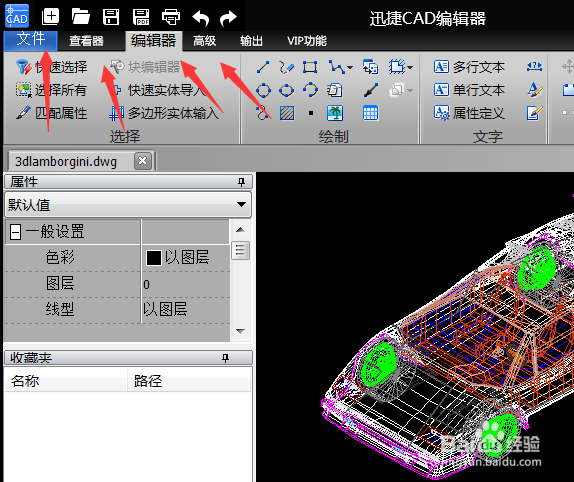Screen dimensions: 574x482
Task: Switch to the 输出 tab
Action: 251,41
